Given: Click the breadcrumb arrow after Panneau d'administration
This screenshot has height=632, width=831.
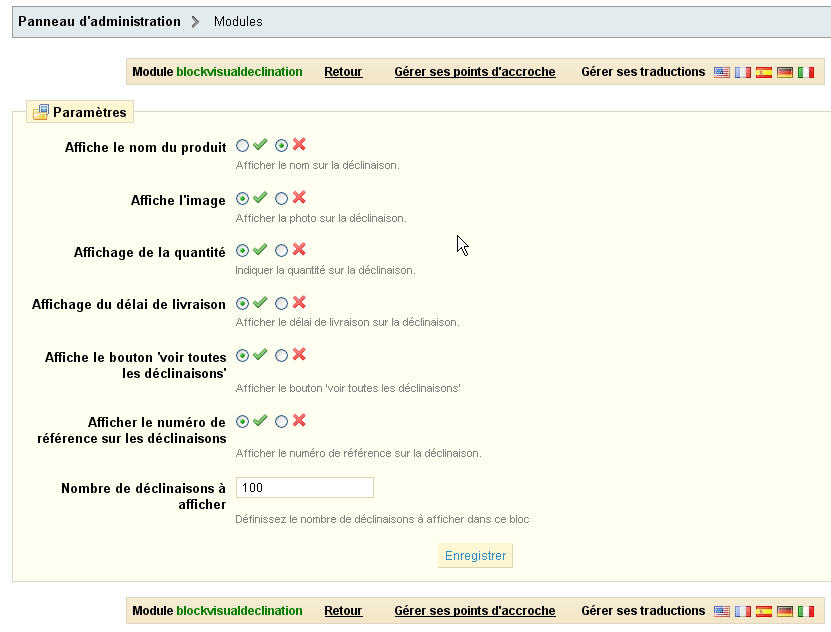Looking at the screenshot, I should pos(196,22).
